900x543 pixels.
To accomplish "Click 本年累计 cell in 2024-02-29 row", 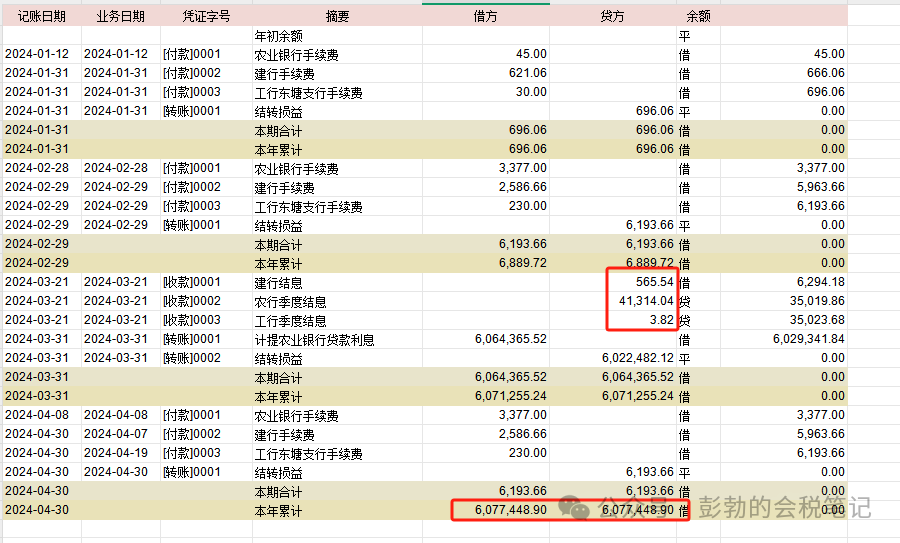I will point(338,263).
